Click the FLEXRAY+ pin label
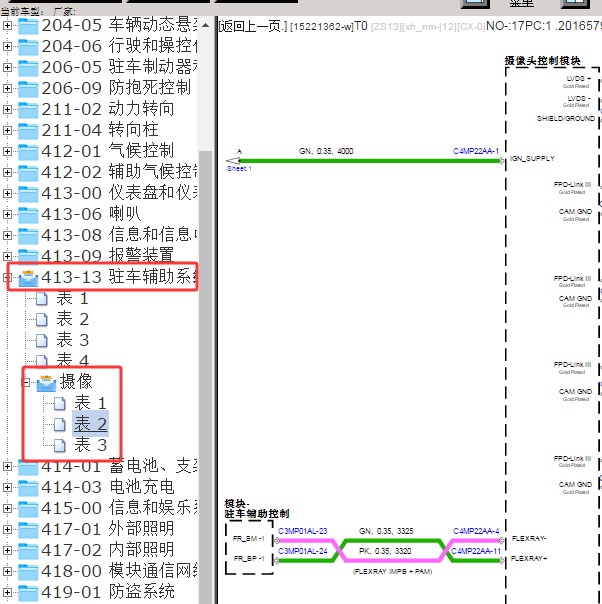This screenshot has height=604, width=602. point(529,559)
